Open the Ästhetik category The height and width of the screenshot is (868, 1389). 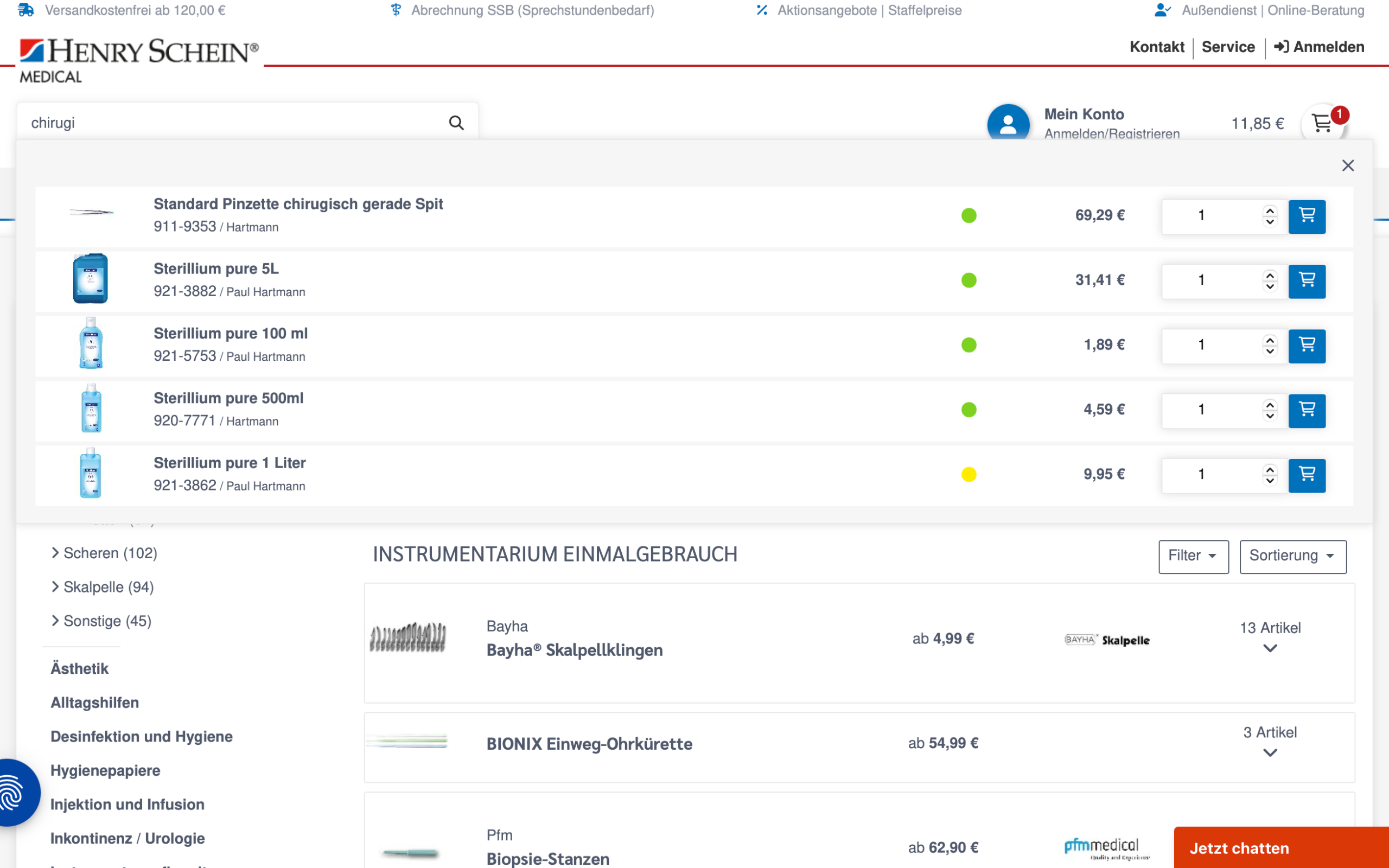pos(79,668)
